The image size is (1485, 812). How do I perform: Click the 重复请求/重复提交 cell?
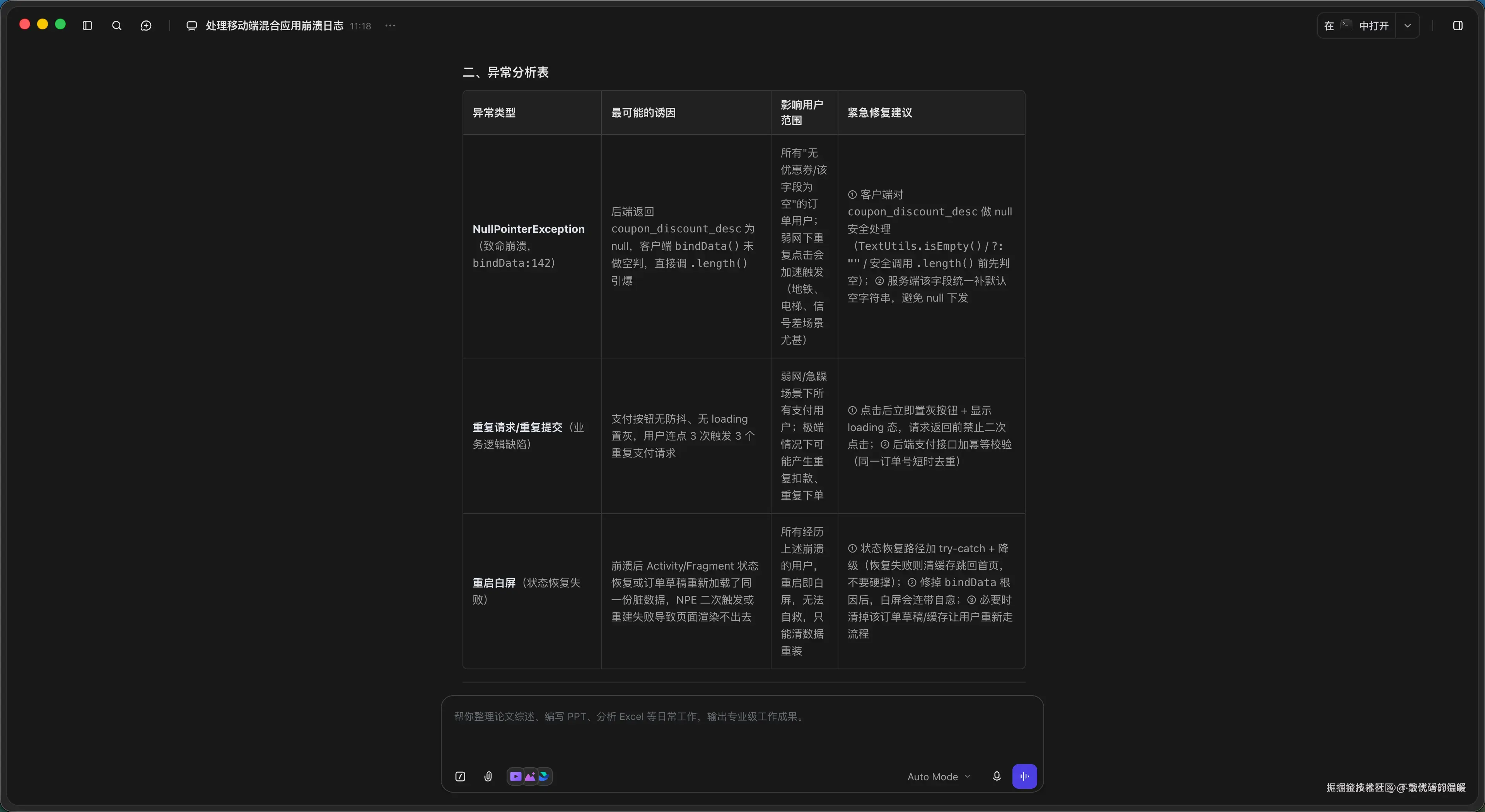[531, 436]
